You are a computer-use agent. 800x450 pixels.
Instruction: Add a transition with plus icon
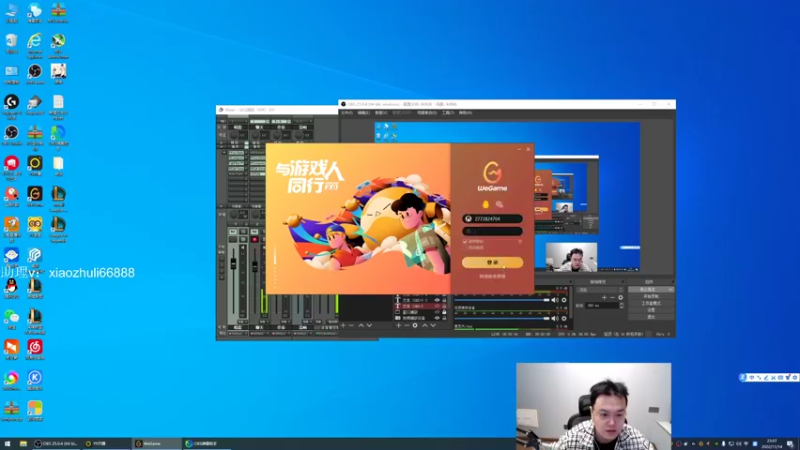click(x=604, y=297)
